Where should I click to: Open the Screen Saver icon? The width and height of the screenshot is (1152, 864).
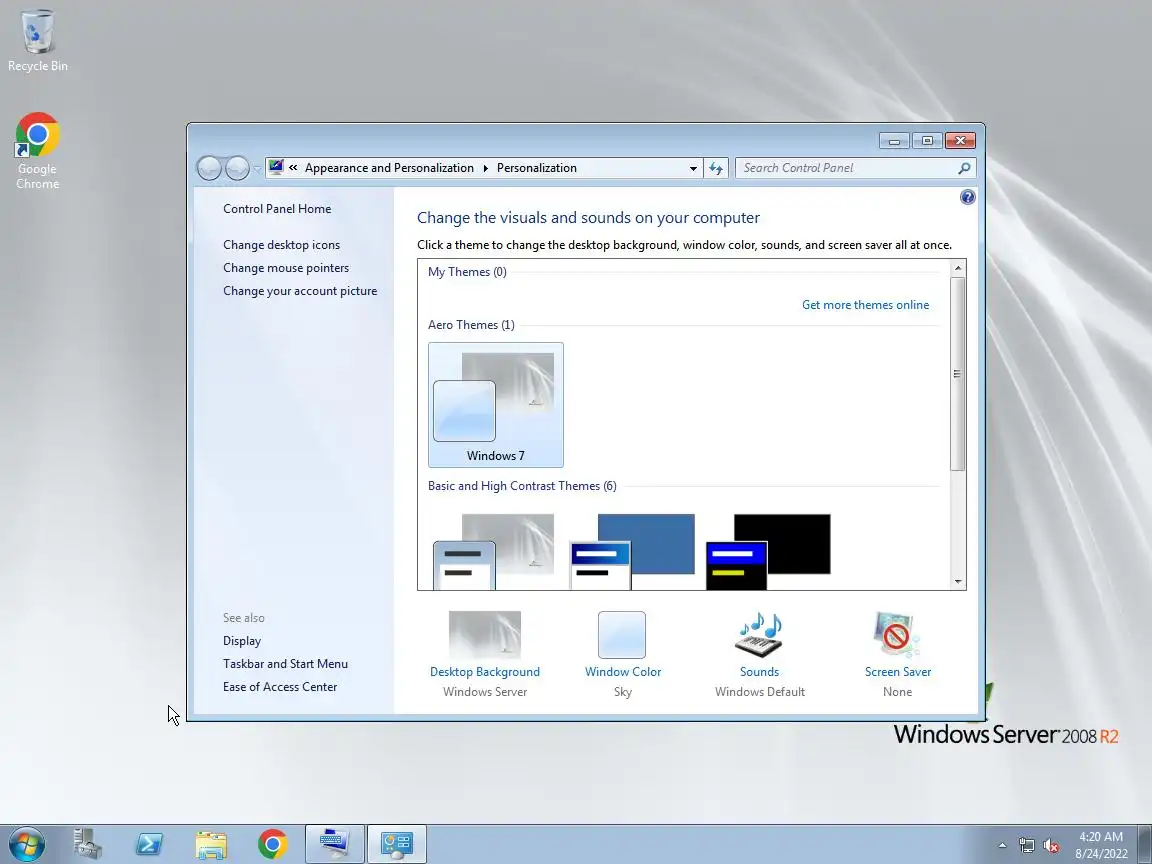[x=897, y=635]
